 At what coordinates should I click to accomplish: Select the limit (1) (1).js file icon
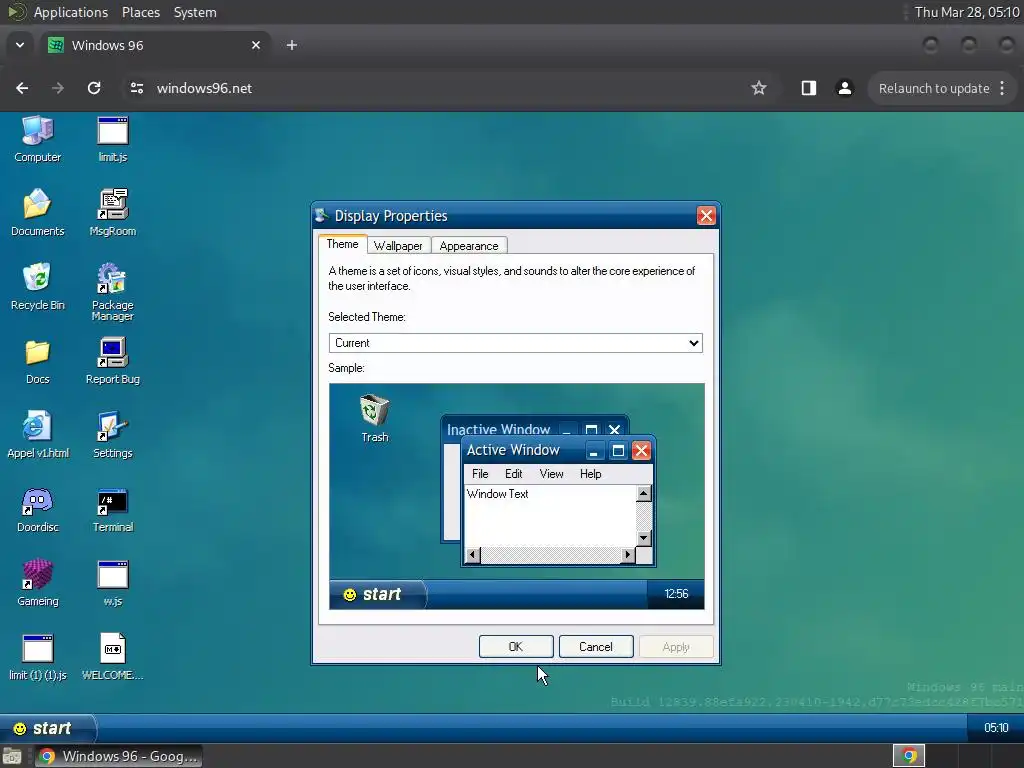point(37,656)
